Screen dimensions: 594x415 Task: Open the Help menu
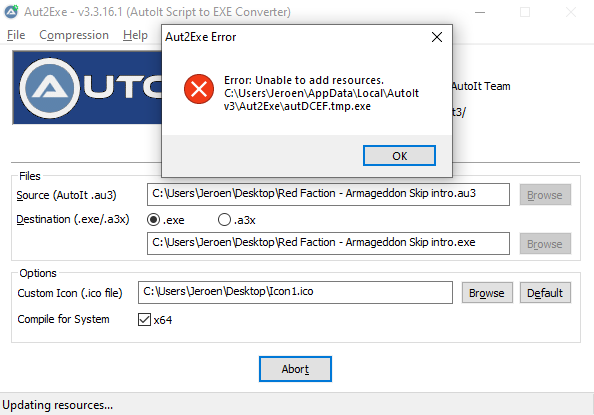tap(135, 35)
